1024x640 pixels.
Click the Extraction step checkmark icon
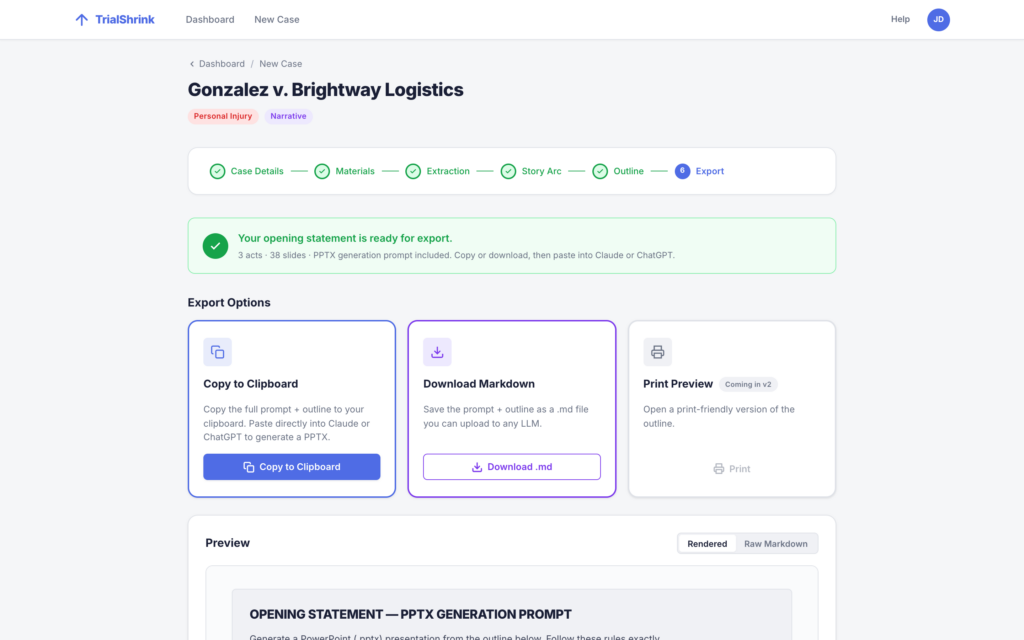413,171
